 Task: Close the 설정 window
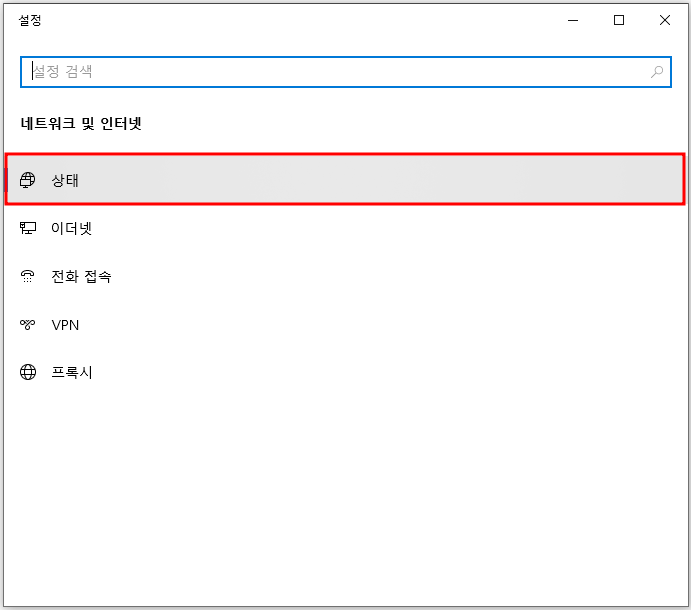click(x=665, y=20)
